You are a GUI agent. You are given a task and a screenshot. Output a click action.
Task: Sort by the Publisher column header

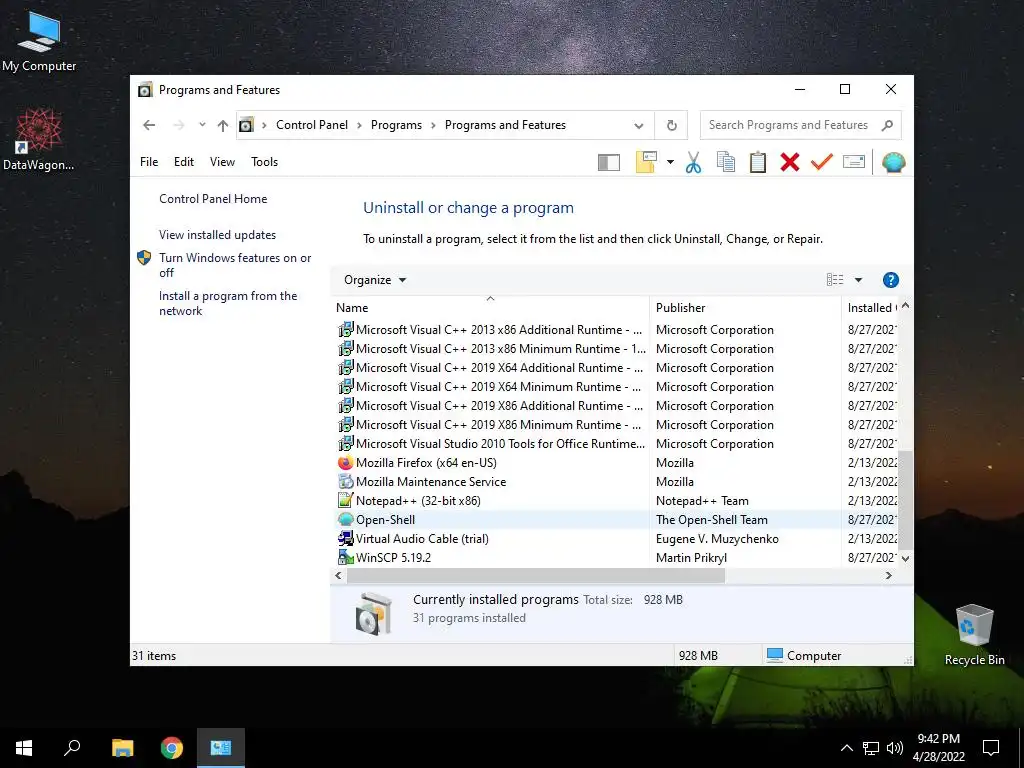click(745, 308)
